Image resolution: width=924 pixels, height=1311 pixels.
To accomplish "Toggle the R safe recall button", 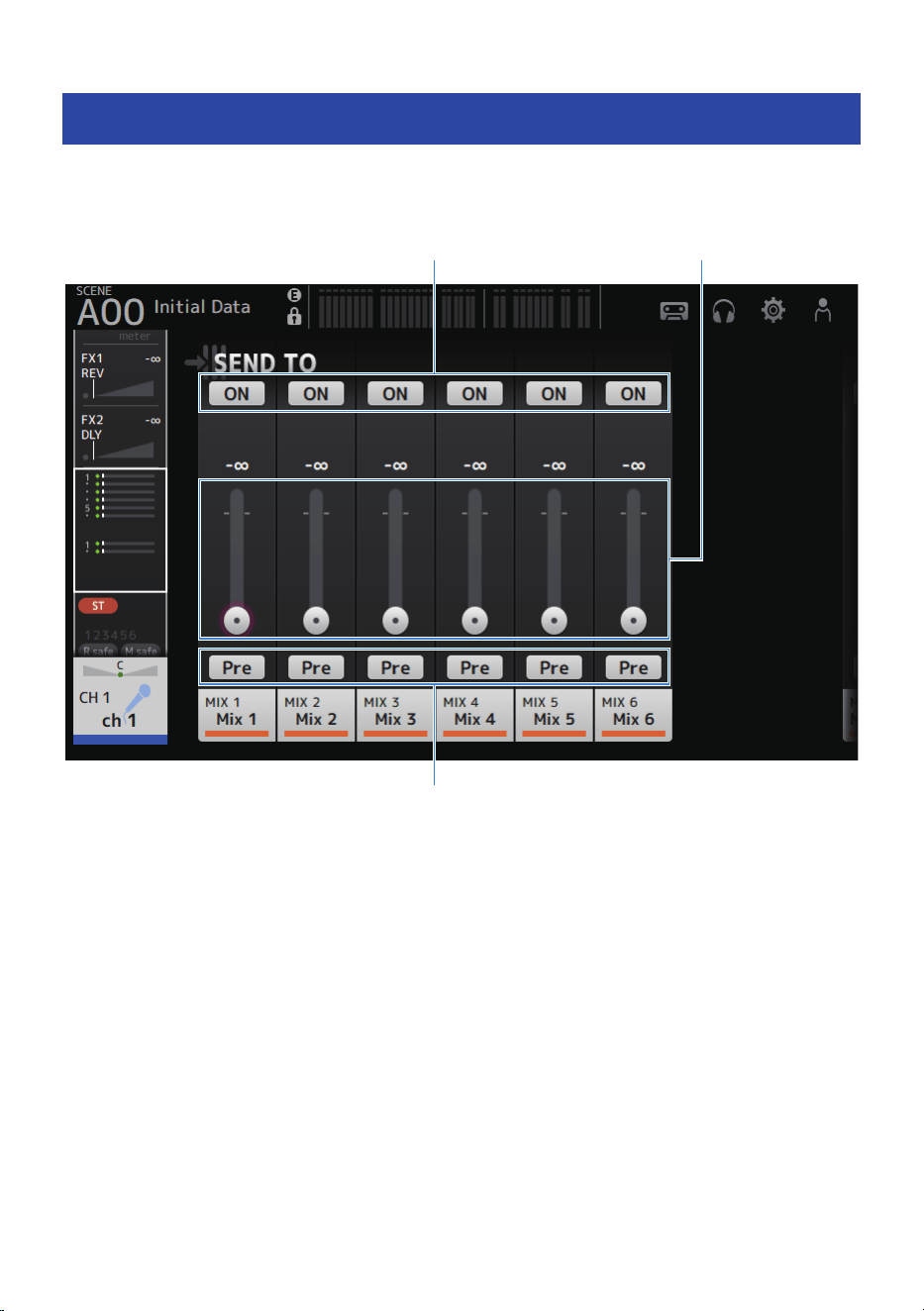I will pyautogui.click(x=98, y=651).
